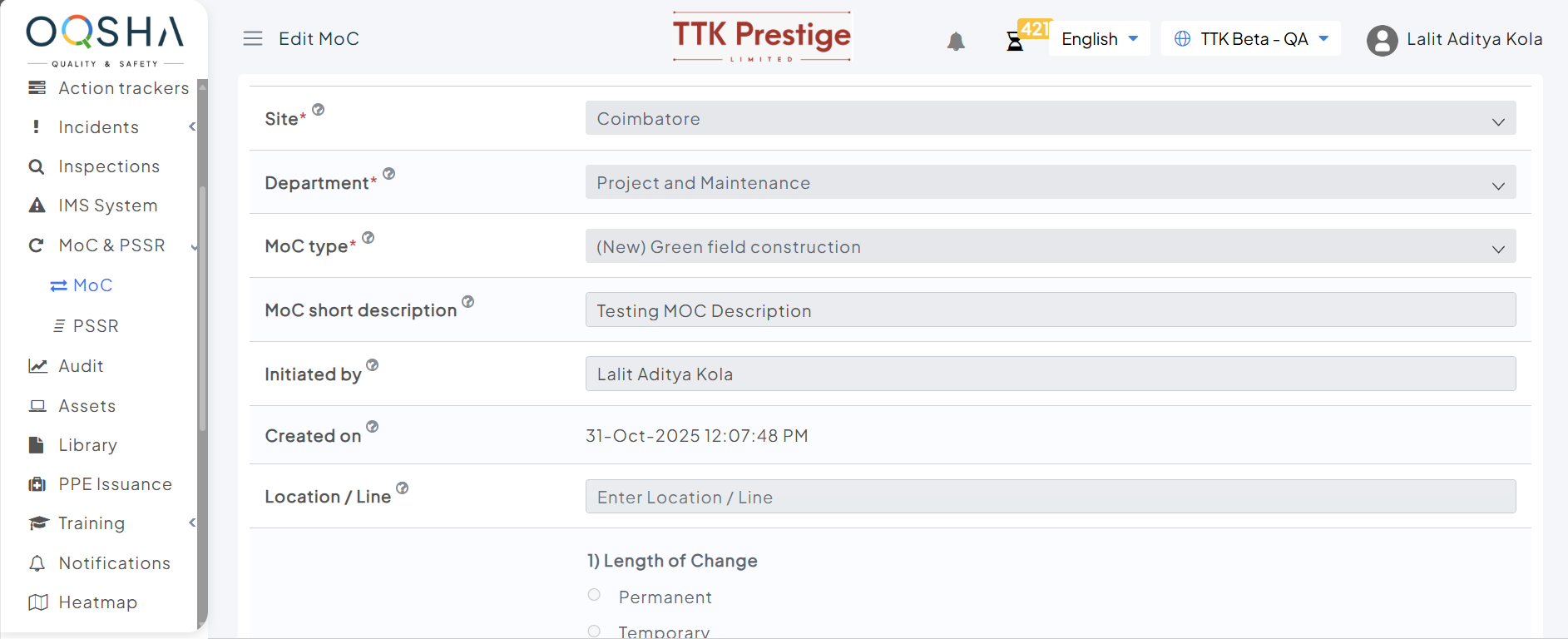Select the Temporary radio option
The width and height of the screenshot is (1568, 639).
pos(594,631)
